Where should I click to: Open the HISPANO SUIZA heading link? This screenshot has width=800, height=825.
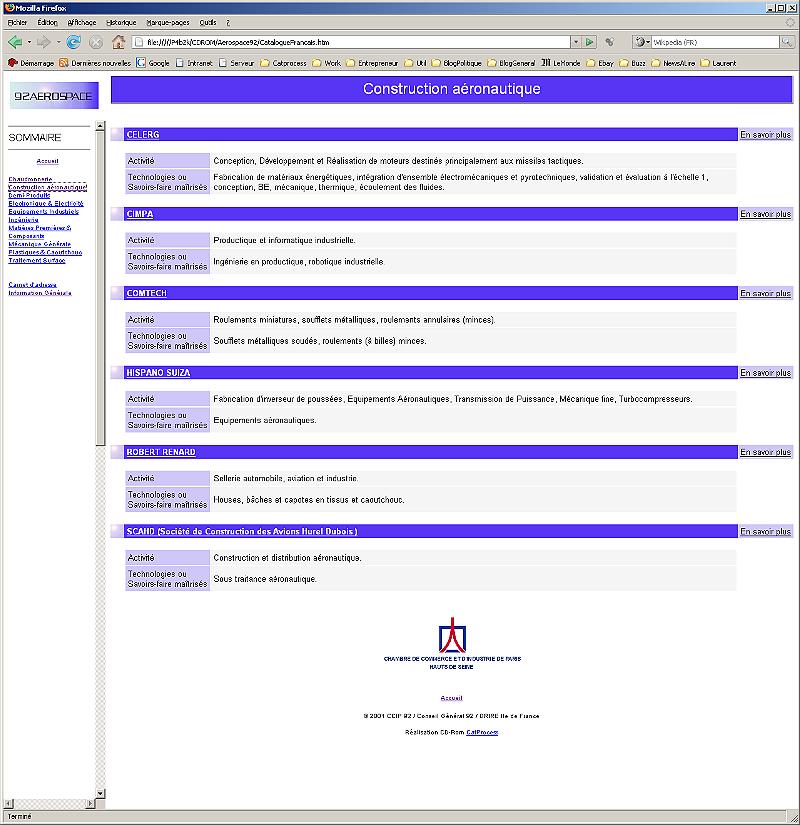point(158,373)
